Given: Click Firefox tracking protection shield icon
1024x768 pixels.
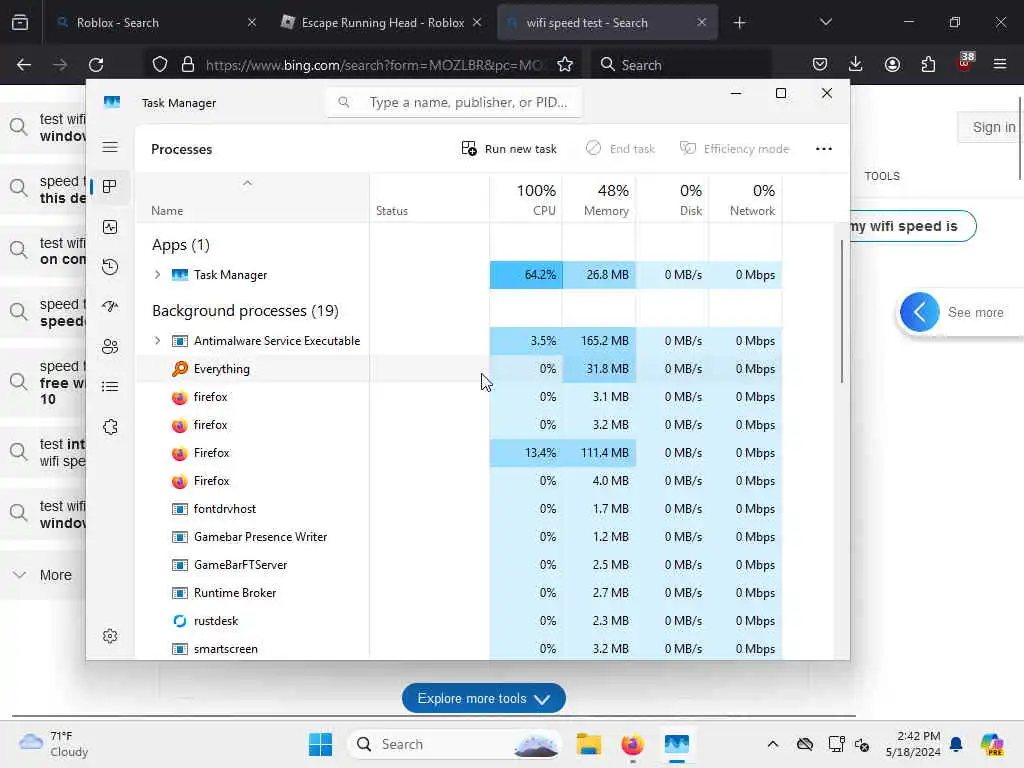Looking at the screenshot, I should [x=160, y=65].
